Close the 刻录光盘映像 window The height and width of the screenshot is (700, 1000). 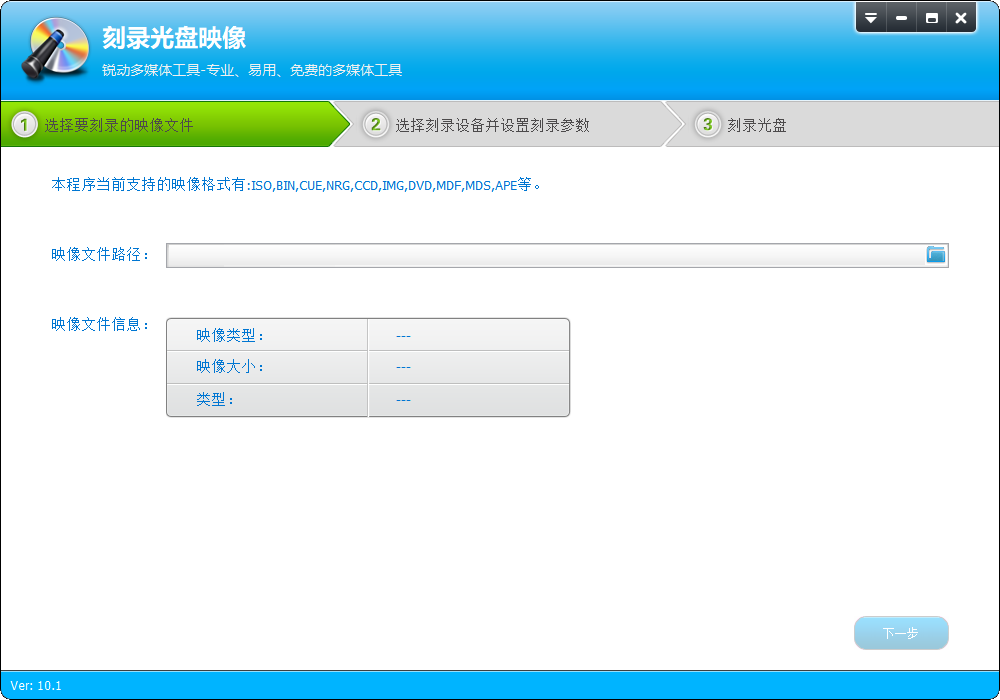click(961, 18)
